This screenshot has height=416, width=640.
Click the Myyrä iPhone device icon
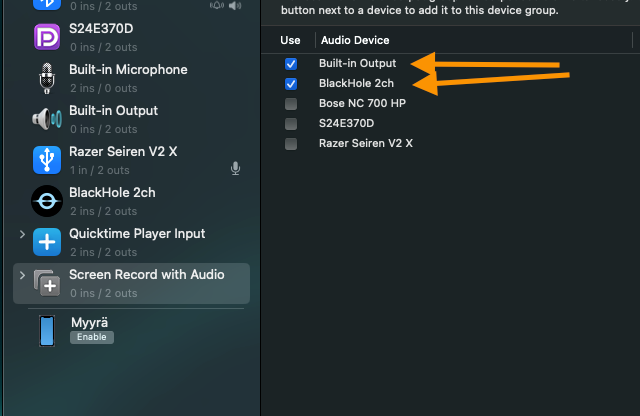pyautogui.click(x=47, y=331)
